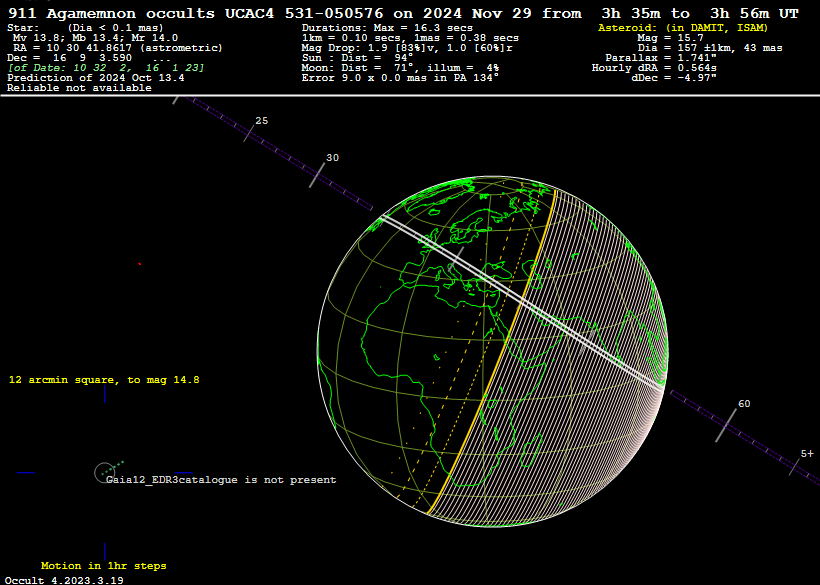Click 'Prediction of 2024 Oct 13.4'
Screen dimensions: 820x585
tap(96, 78)
